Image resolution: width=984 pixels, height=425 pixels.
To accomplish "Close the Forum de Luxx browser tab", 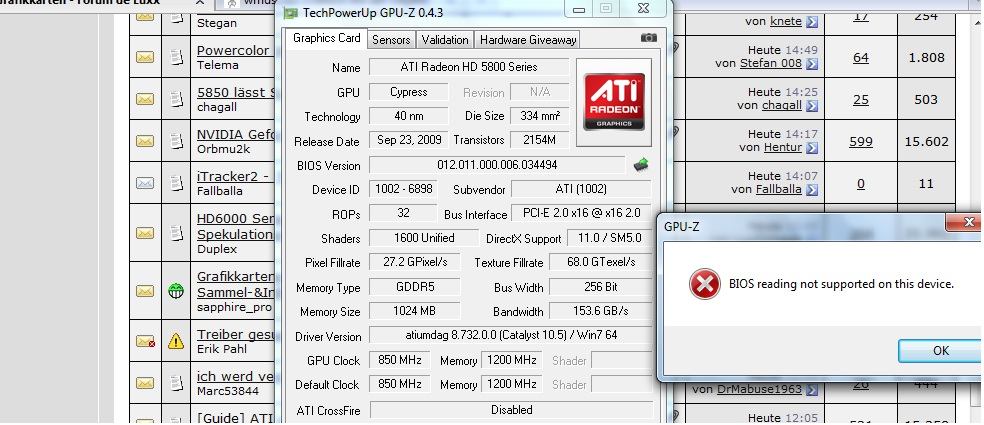I will tap(200, 3).
